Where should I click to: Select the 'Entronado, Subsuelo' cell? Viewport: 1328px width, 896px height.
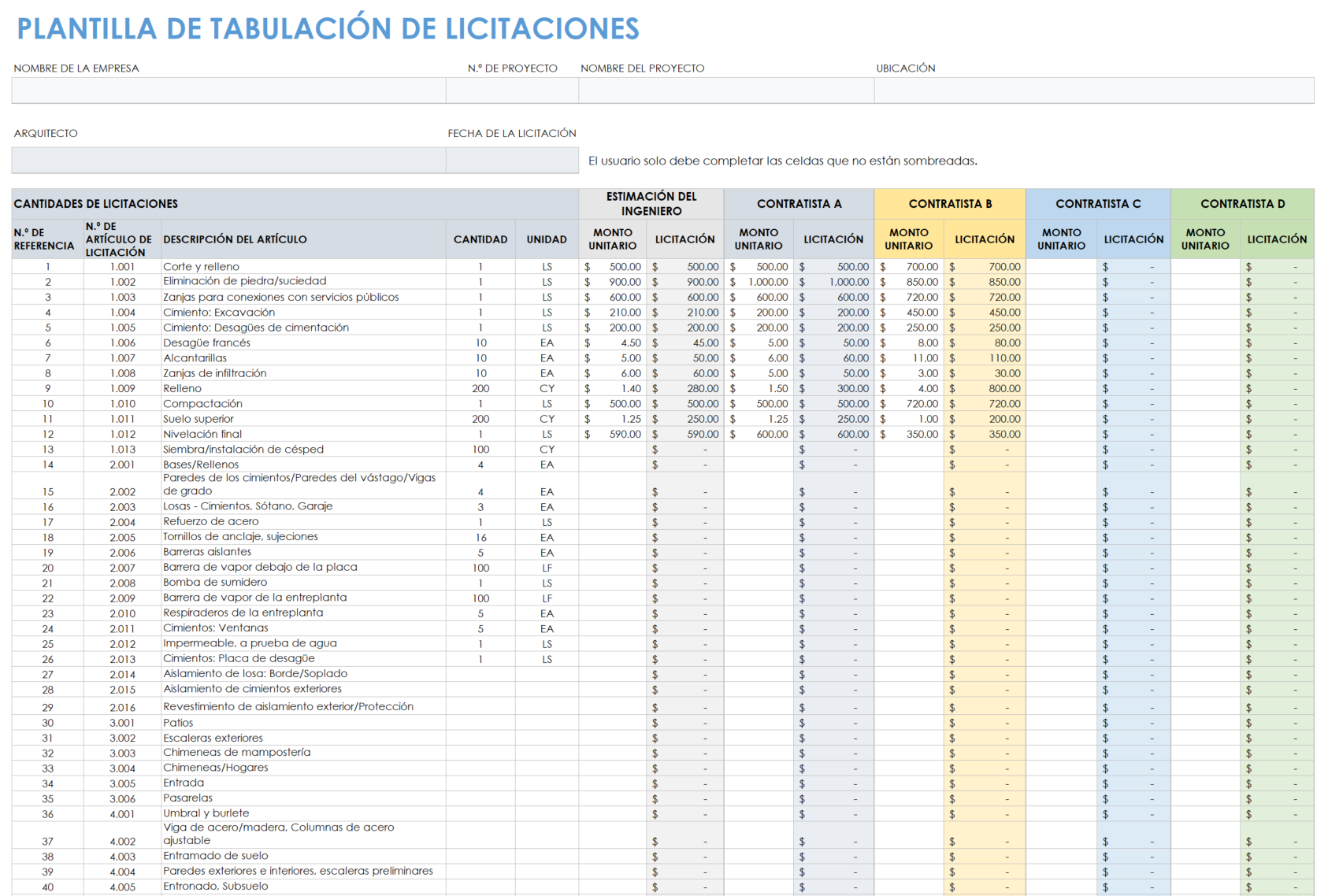[303, 887]
